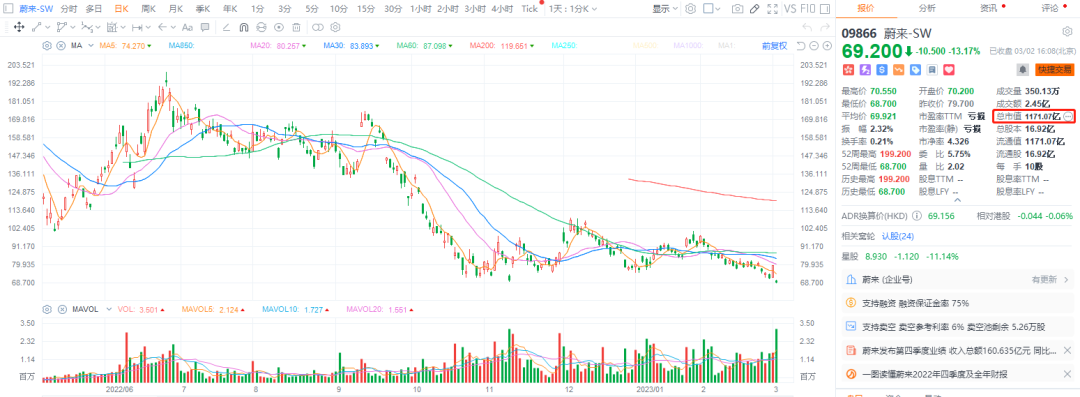Select the 15分 interval
The width and height of the screenshot is (1080, 397).
pyautogui.click(x=366, y=9)
